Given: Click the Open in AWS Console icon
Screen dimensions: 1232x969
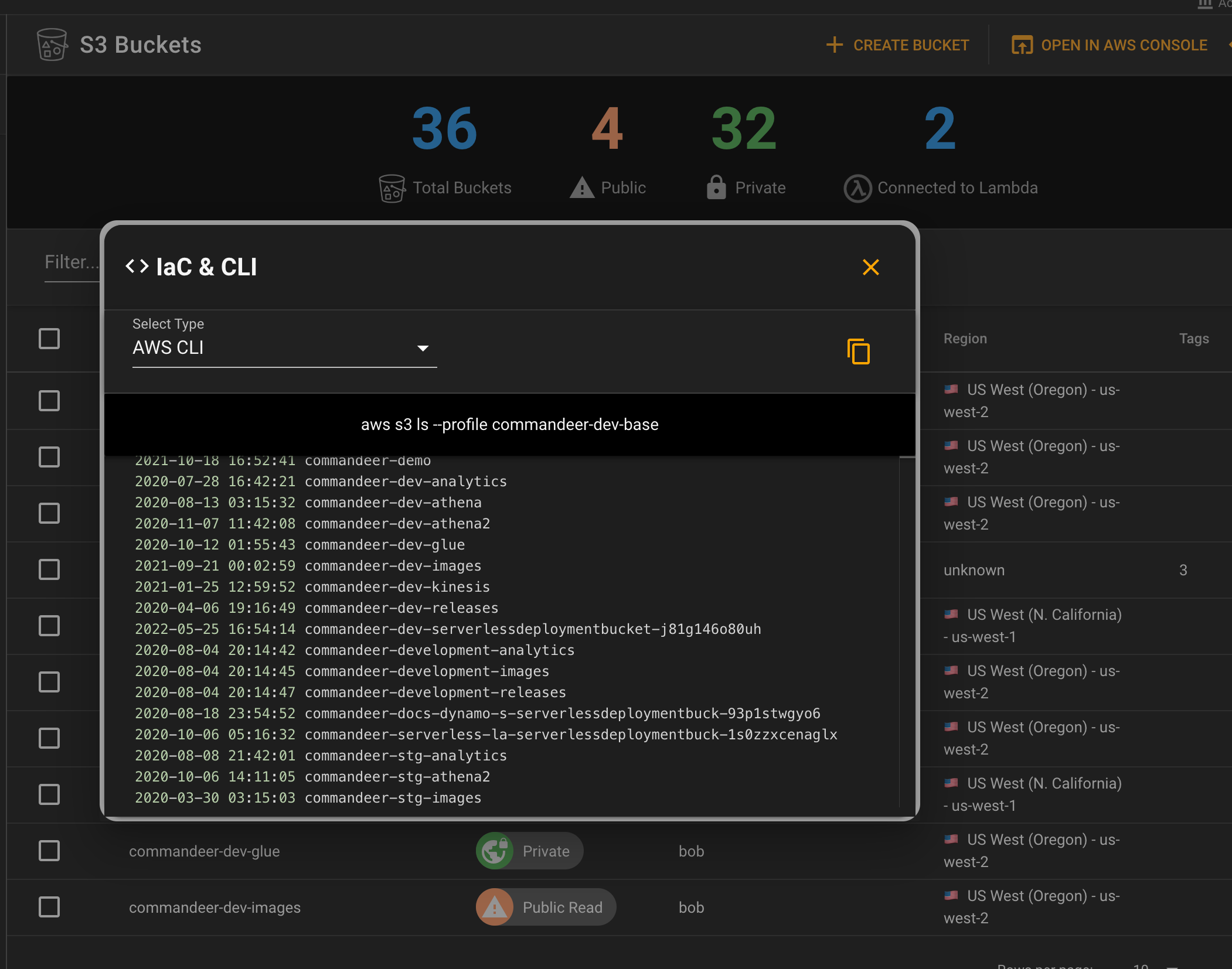Looking at the screenshot, I should click(x=1022, y=45).
